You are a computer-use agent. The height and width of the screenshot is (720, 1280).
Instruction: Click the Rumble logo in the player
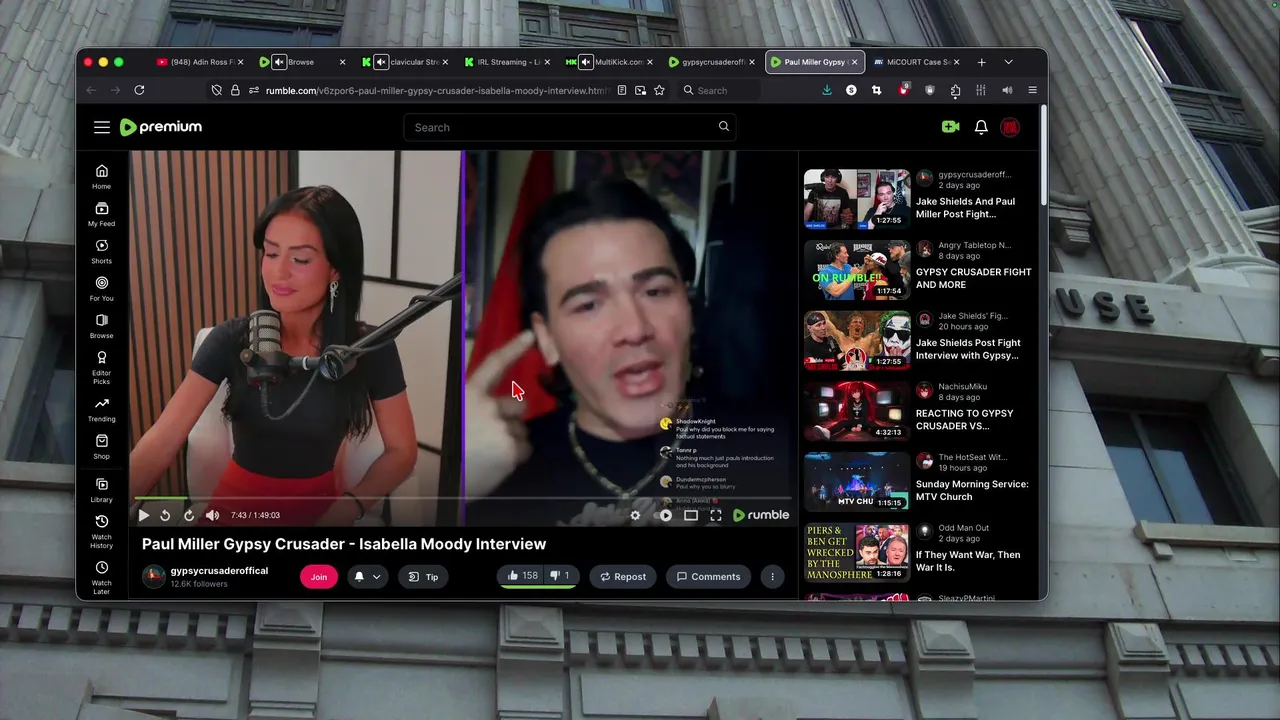(x=761, y=515)
